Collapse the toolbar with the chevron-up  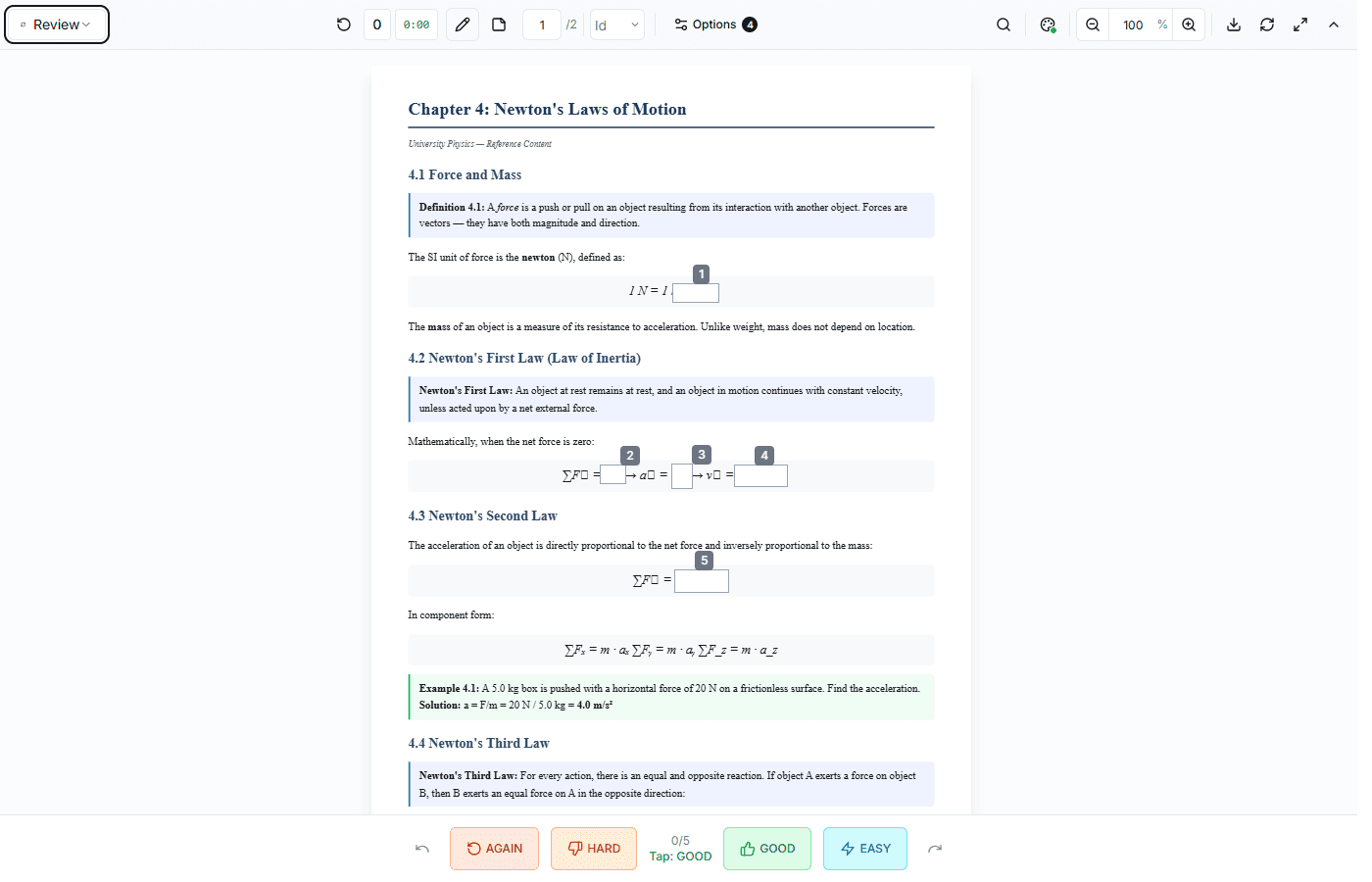[x=1334, y=24]
